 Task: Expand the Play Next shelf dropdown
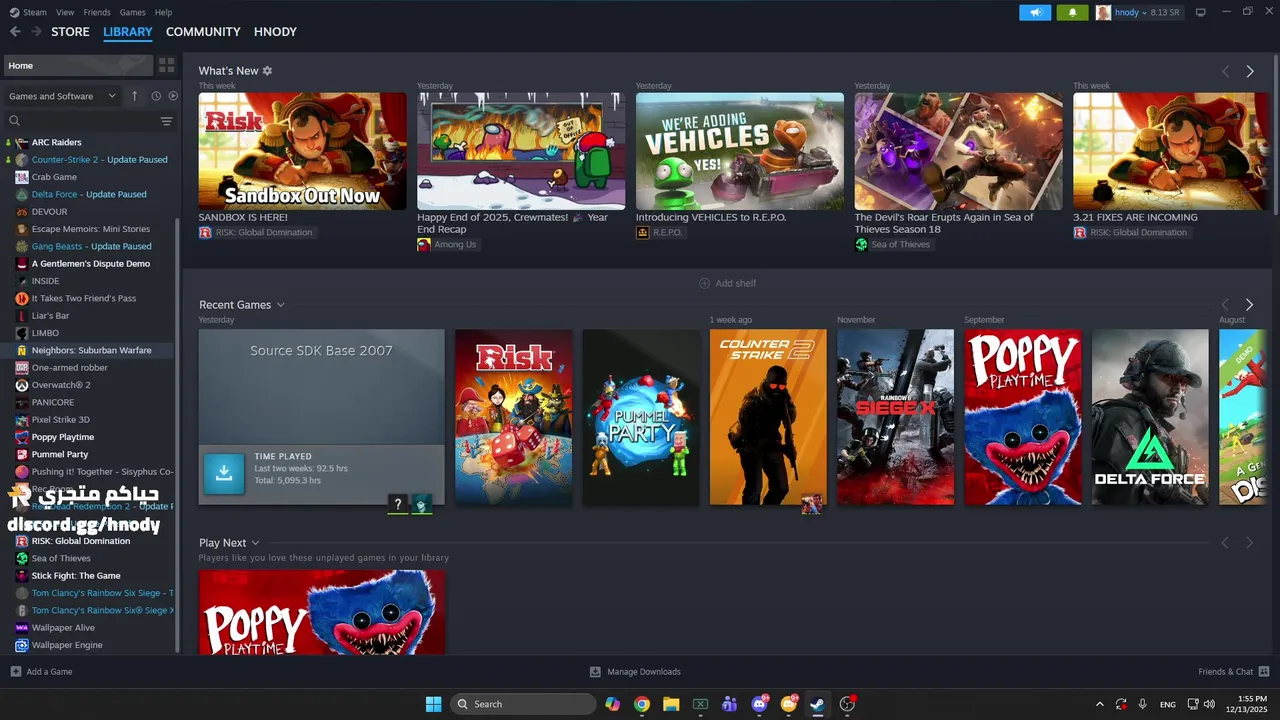256,543
